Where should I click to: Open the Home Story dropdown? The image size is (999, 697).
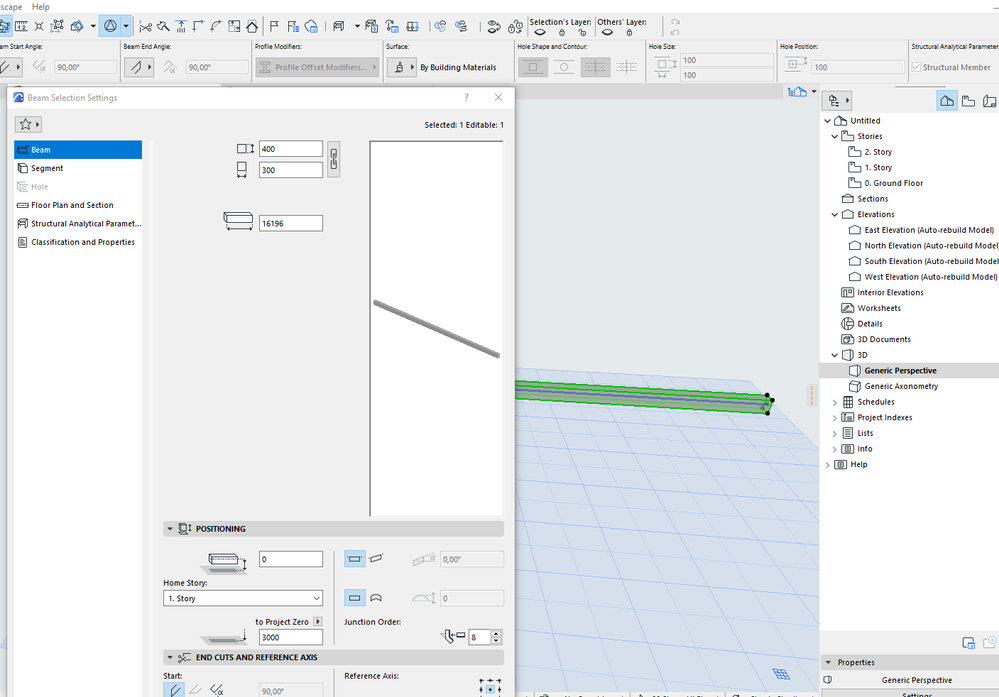pos(242,597)
